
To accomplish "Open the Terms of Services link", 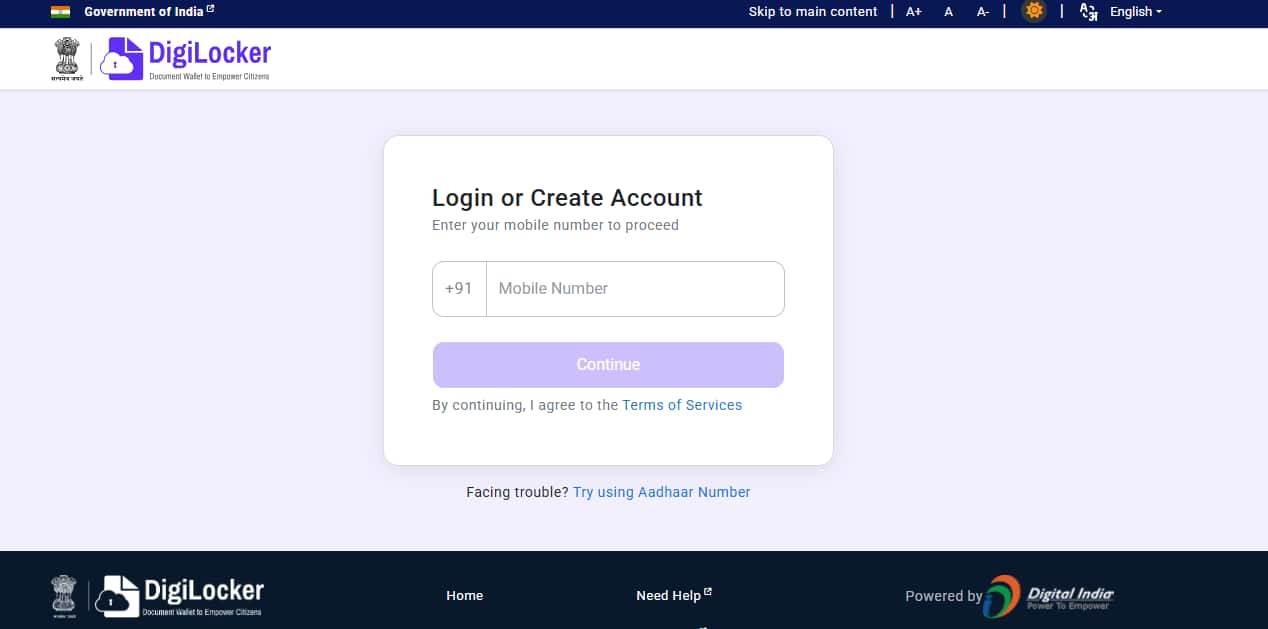I will (x=682, y=406).
